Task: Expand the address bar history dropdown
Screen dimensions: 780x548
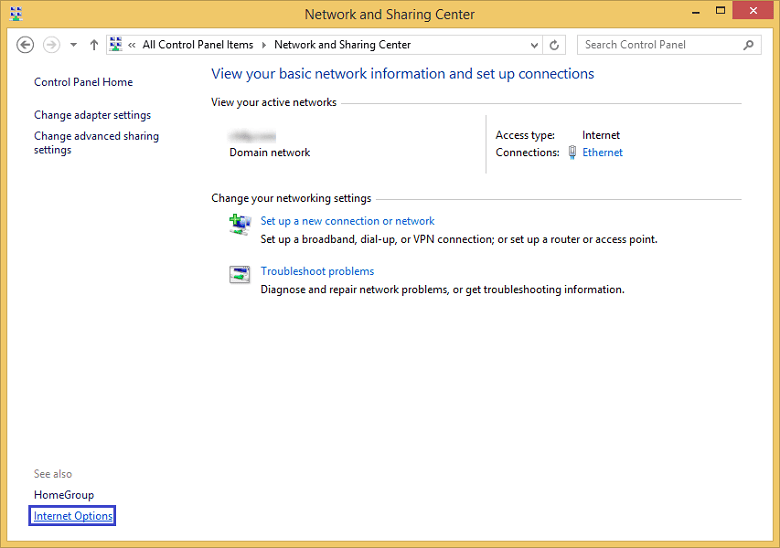Action: click(534, 45)
